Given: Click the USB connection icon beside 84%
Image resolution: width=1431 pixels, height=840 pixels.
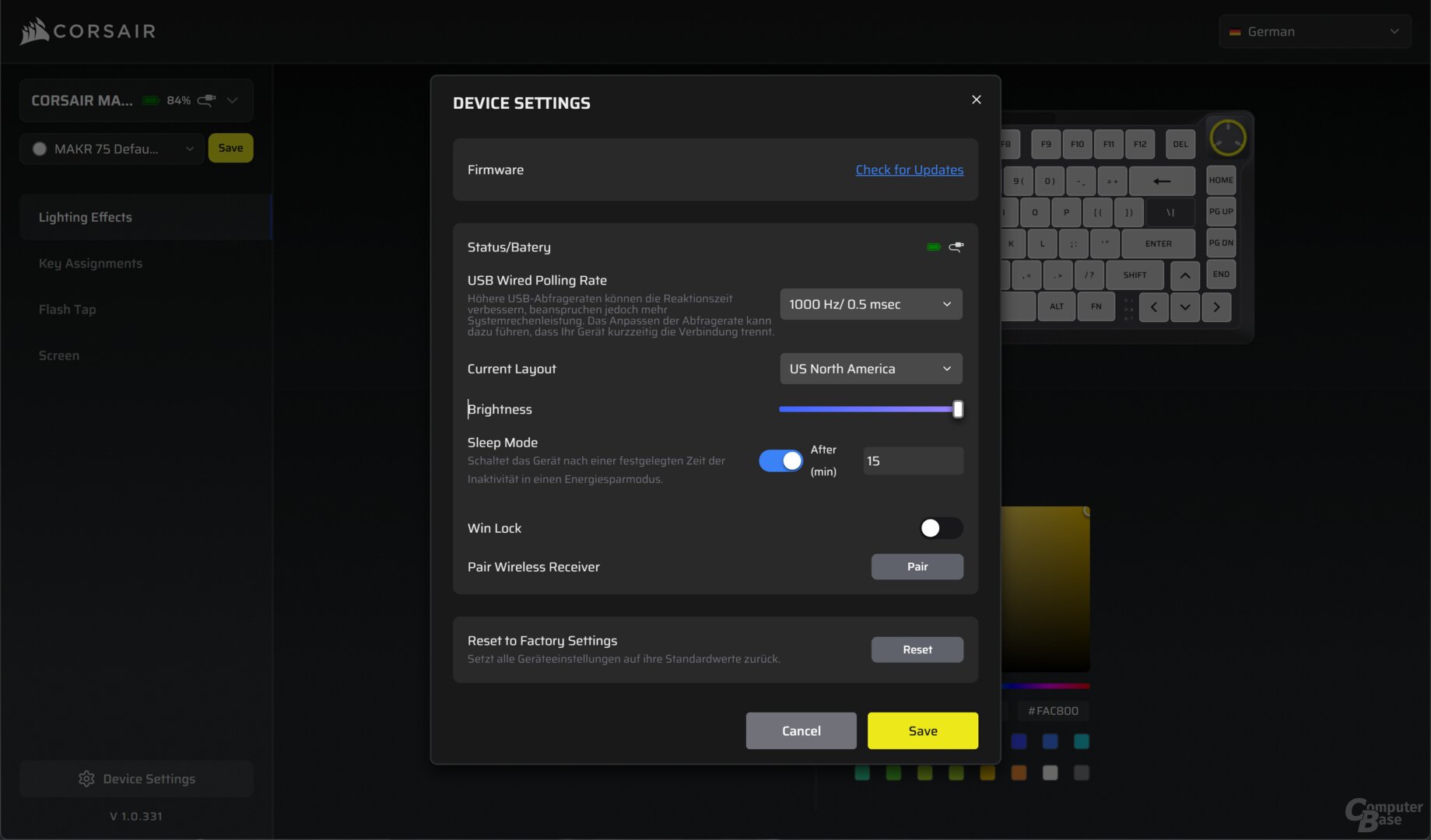Looking at the screenshot, I should 206,100.
